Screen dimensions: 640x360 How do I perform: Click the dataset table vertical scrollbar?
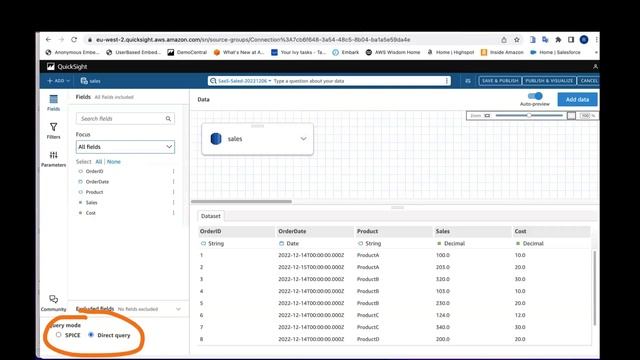[x=595, y=288]
